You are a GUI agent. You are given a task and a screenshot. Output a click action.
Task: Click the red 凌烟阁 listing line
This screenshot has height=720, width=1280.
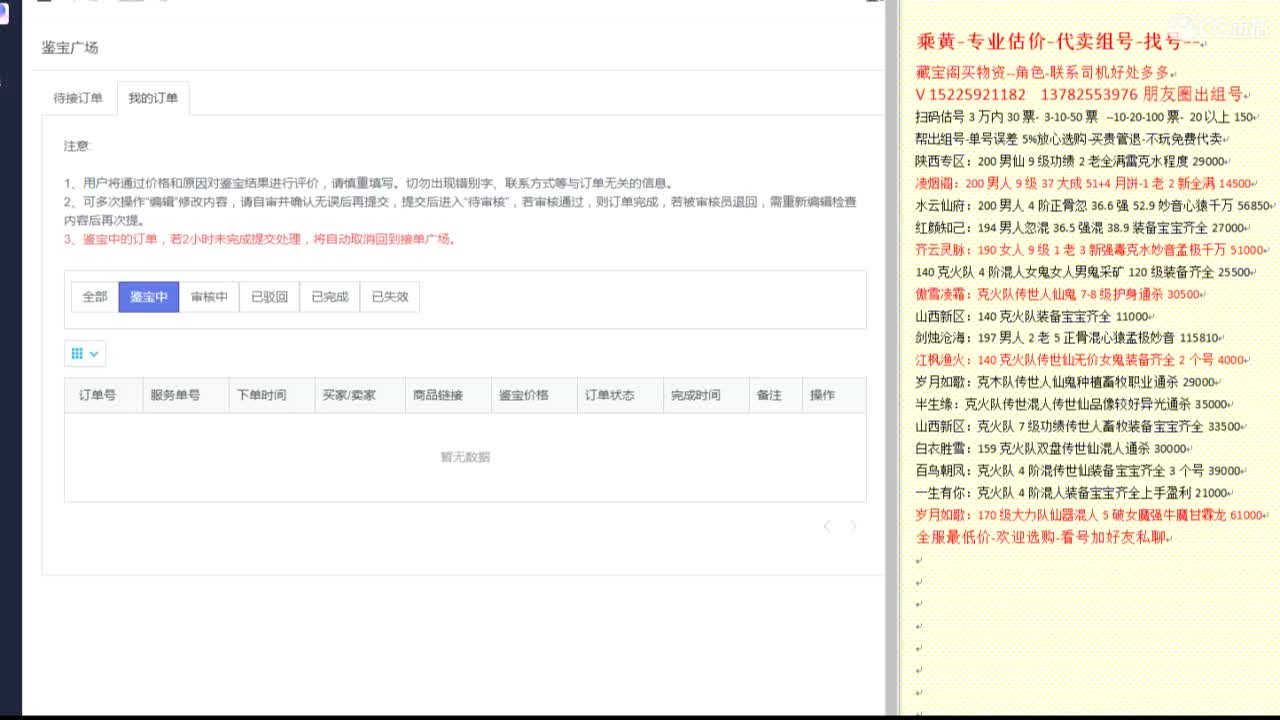coord(1084,183)
